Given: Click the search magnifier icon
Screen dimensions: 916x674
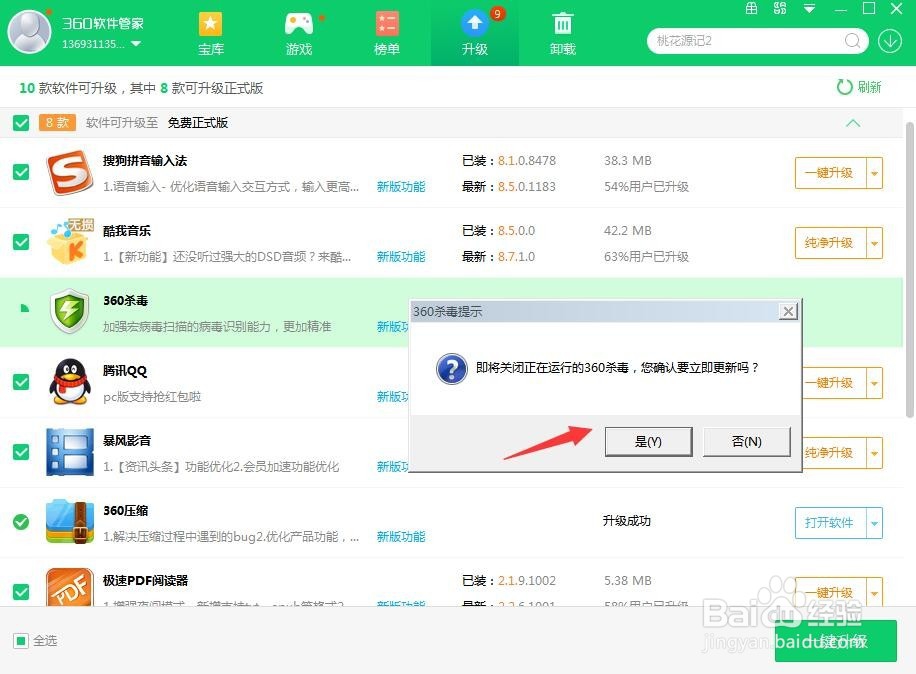Looking at the screenshot, I should tap(852, 41).
